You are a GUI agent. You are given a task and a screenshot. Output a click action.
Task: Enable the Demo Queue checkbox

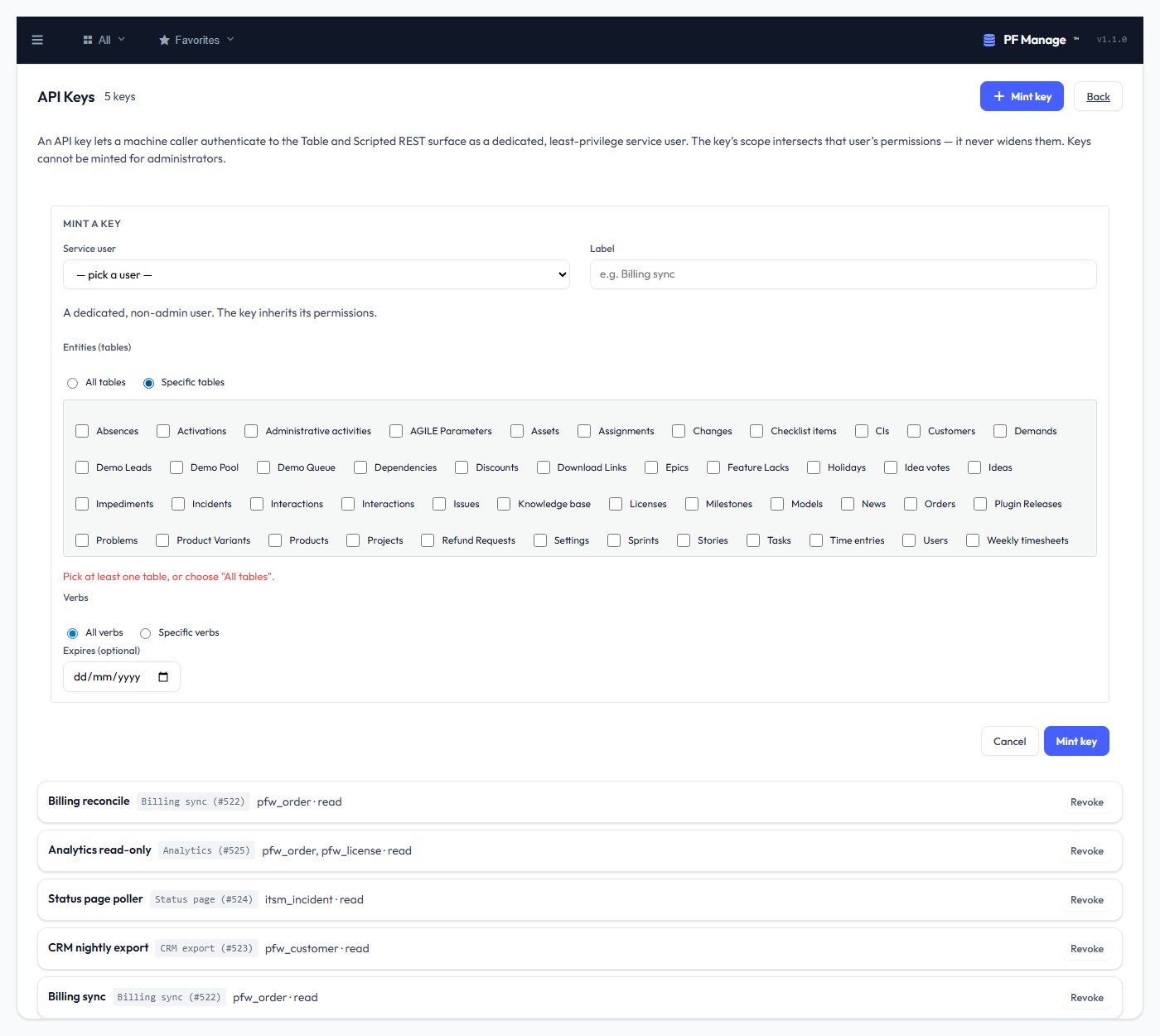(x=263, y=467)
